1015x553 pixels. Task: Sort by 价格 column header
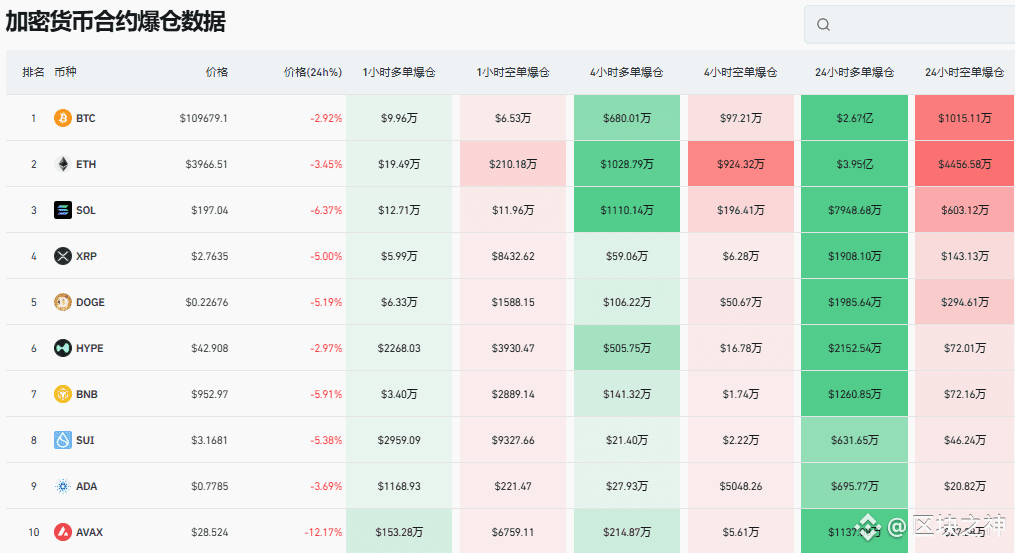point(217,72)
